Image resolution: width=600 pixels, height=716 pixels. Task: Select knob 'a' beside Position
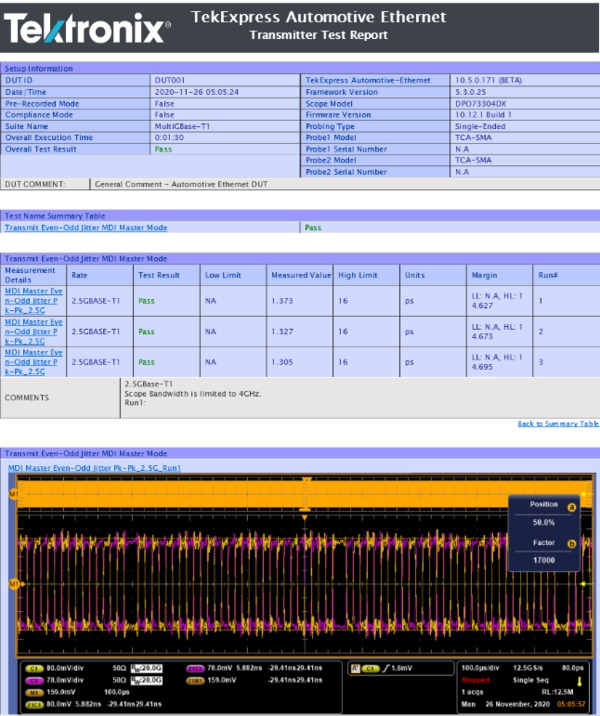point(572,507)
